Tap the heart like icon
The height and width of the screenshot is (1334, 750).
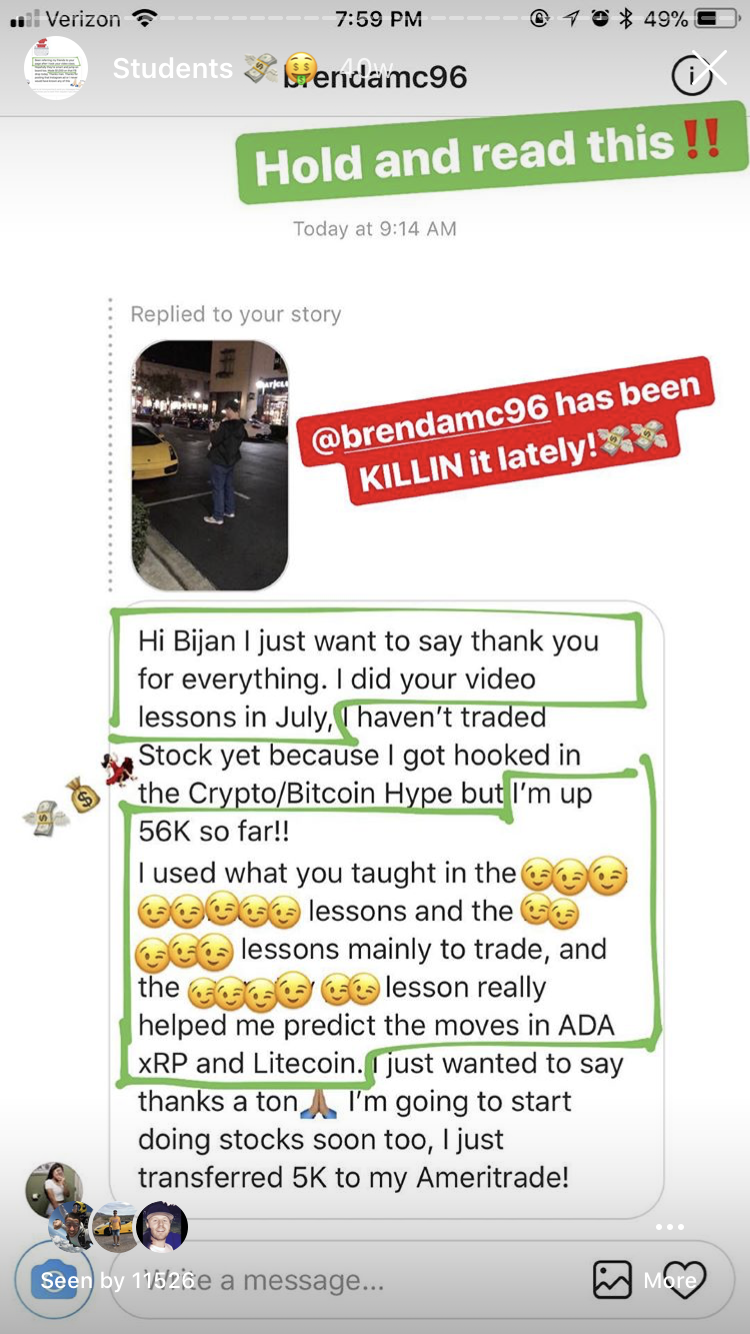[x=685, y=1280]
